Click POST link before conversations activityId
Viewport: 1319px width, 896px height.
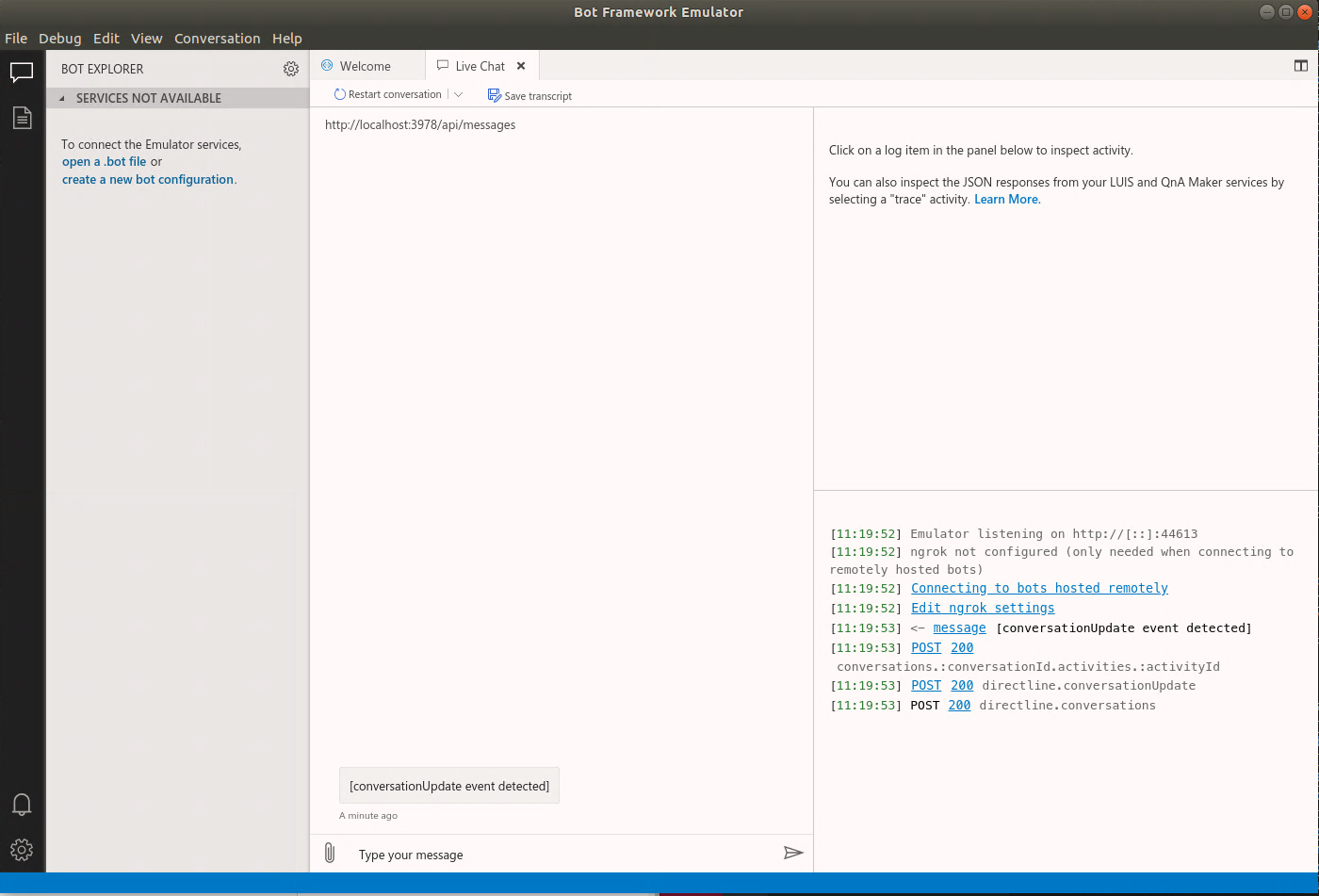(x=926, y=647)
